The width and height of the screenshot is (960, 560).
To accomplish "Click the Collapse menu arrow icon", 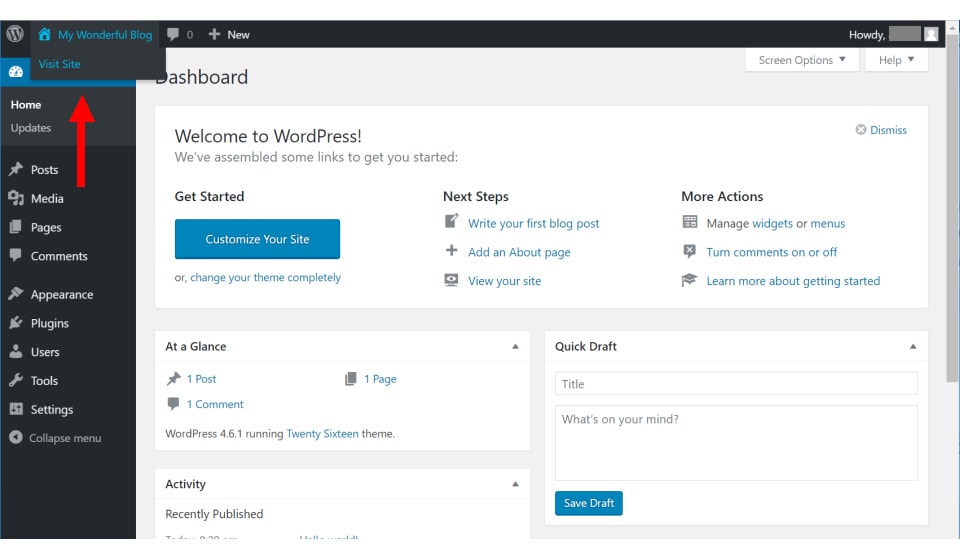I will [x=16, y=438].
